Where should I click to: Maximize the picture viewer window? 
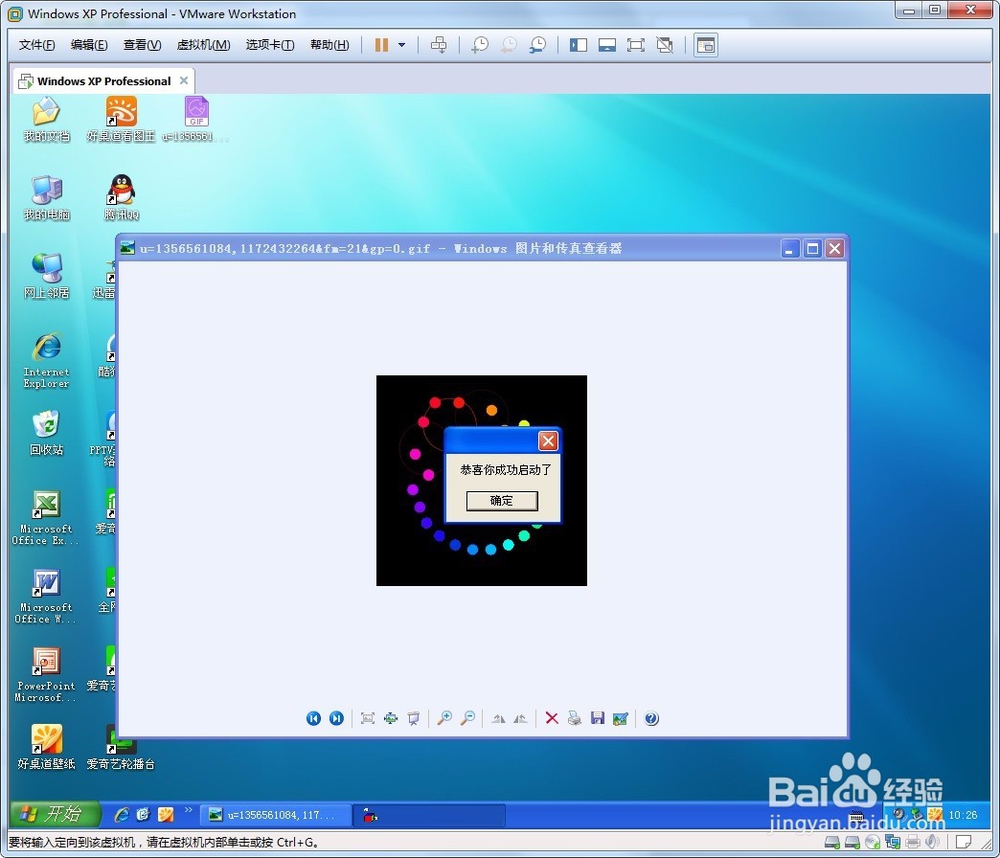tap(812, 249)
